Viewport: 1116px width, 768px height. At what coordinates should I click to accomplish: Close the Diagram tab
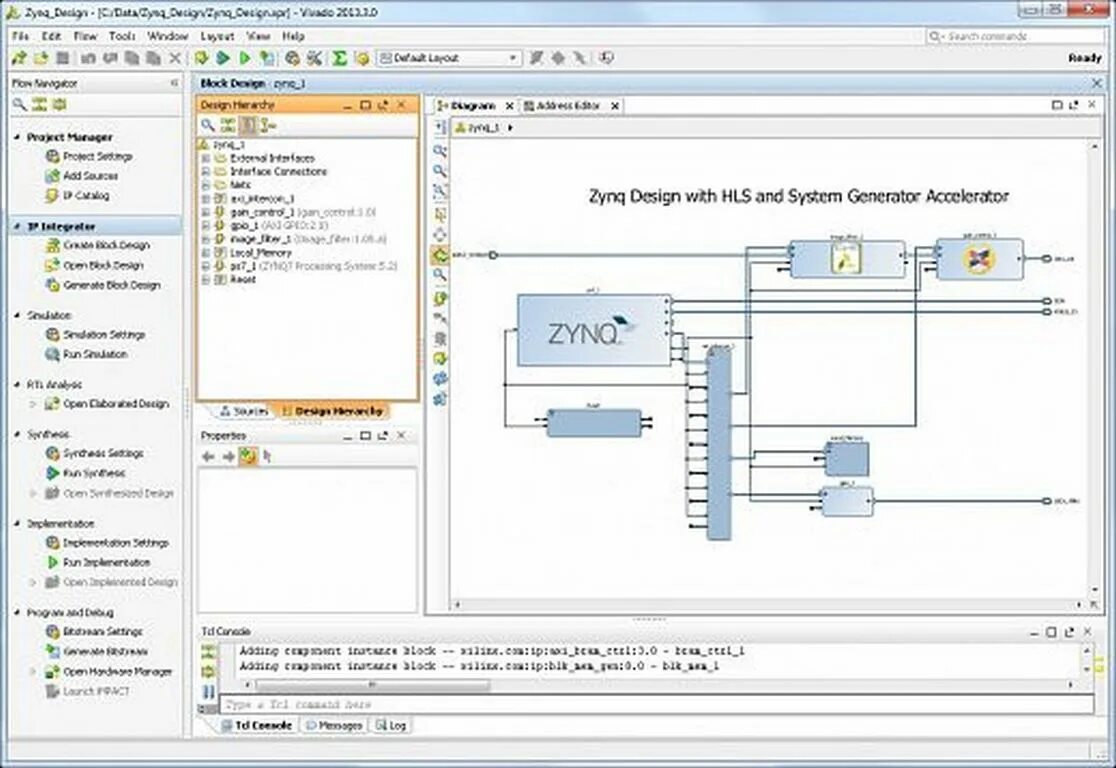click(510, 105)
